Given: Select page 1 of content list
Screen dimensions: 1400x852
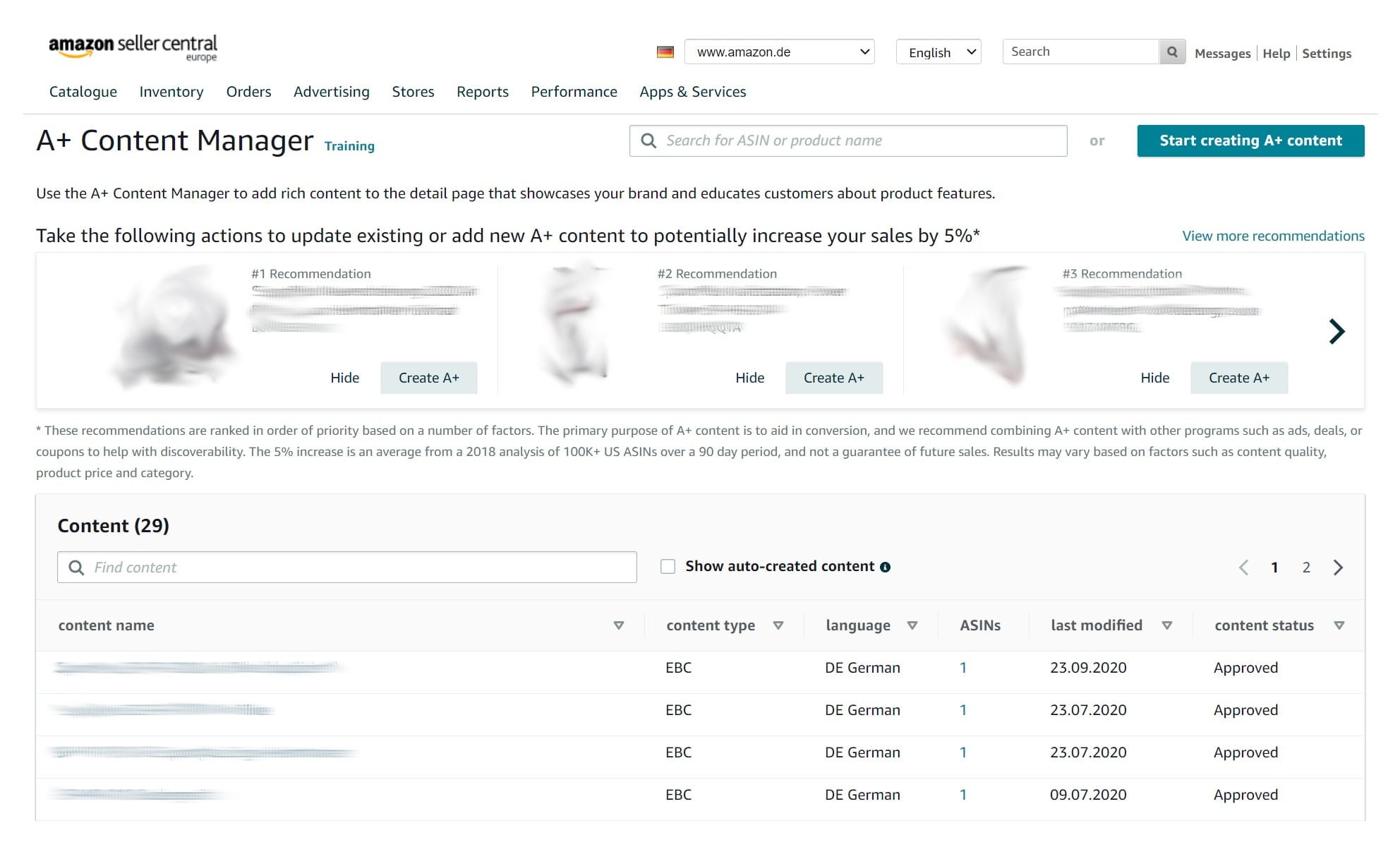Looking at the screenshot, I should click(x=1274, y=568).
